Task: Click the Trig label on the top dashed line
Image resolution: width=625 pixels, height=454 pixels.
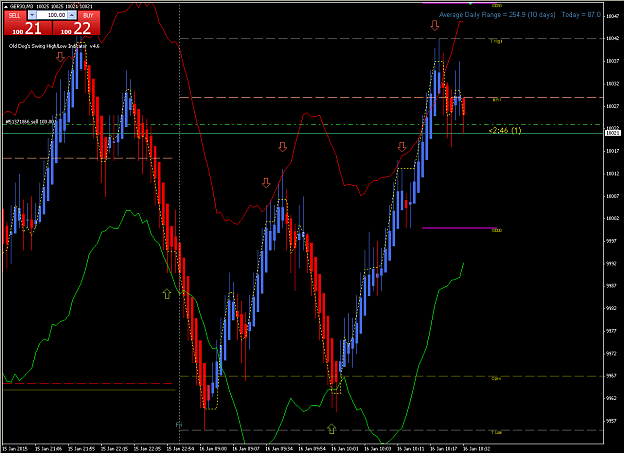Action: pyautogui.click(x=496, y=41)
